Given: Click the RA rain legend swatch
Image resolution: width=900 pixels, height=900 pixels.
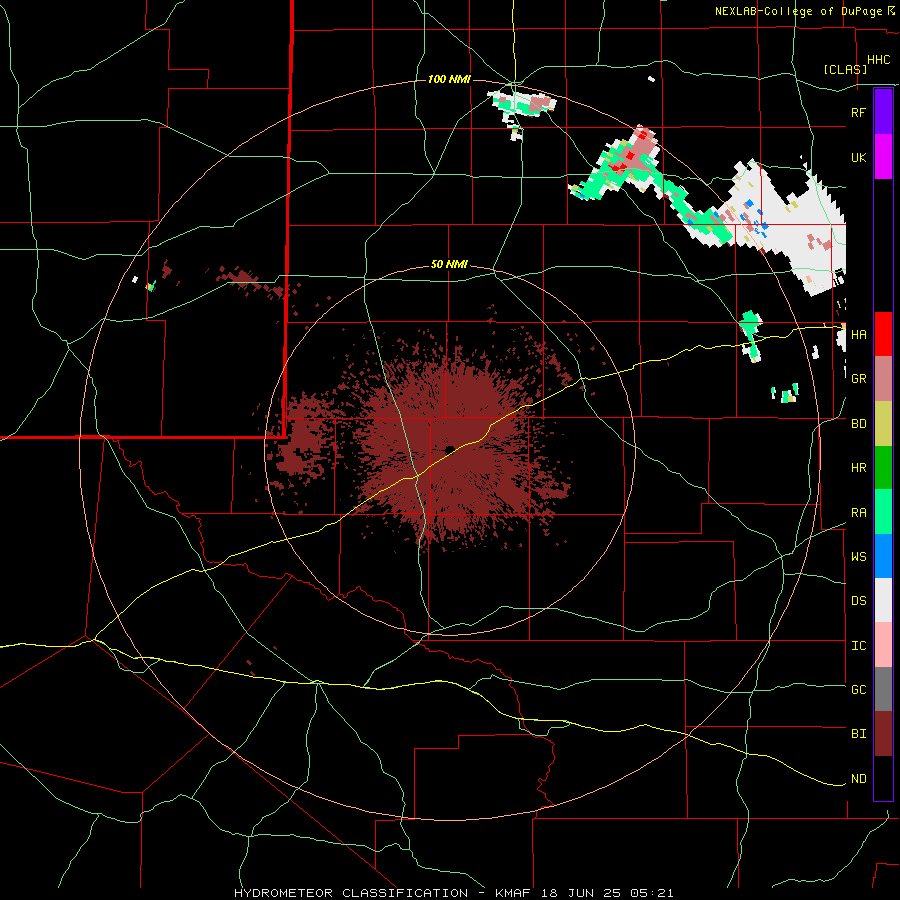Looking at the screenshot, I should point(883,512).
